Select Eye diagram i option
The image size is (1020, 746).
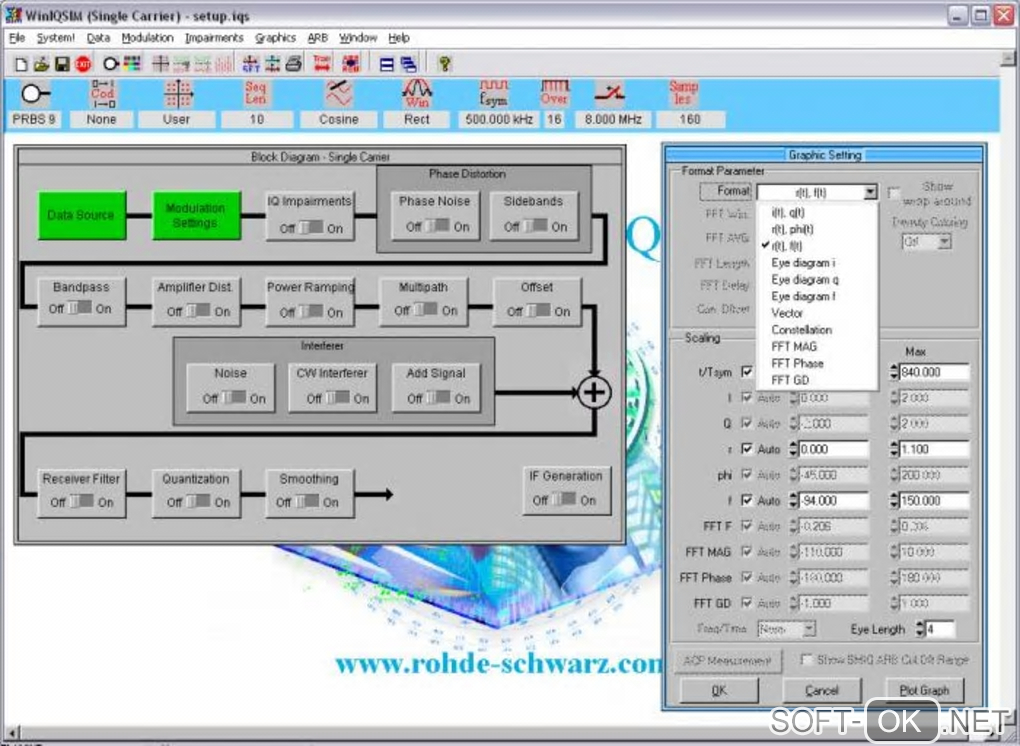(803, 263)
